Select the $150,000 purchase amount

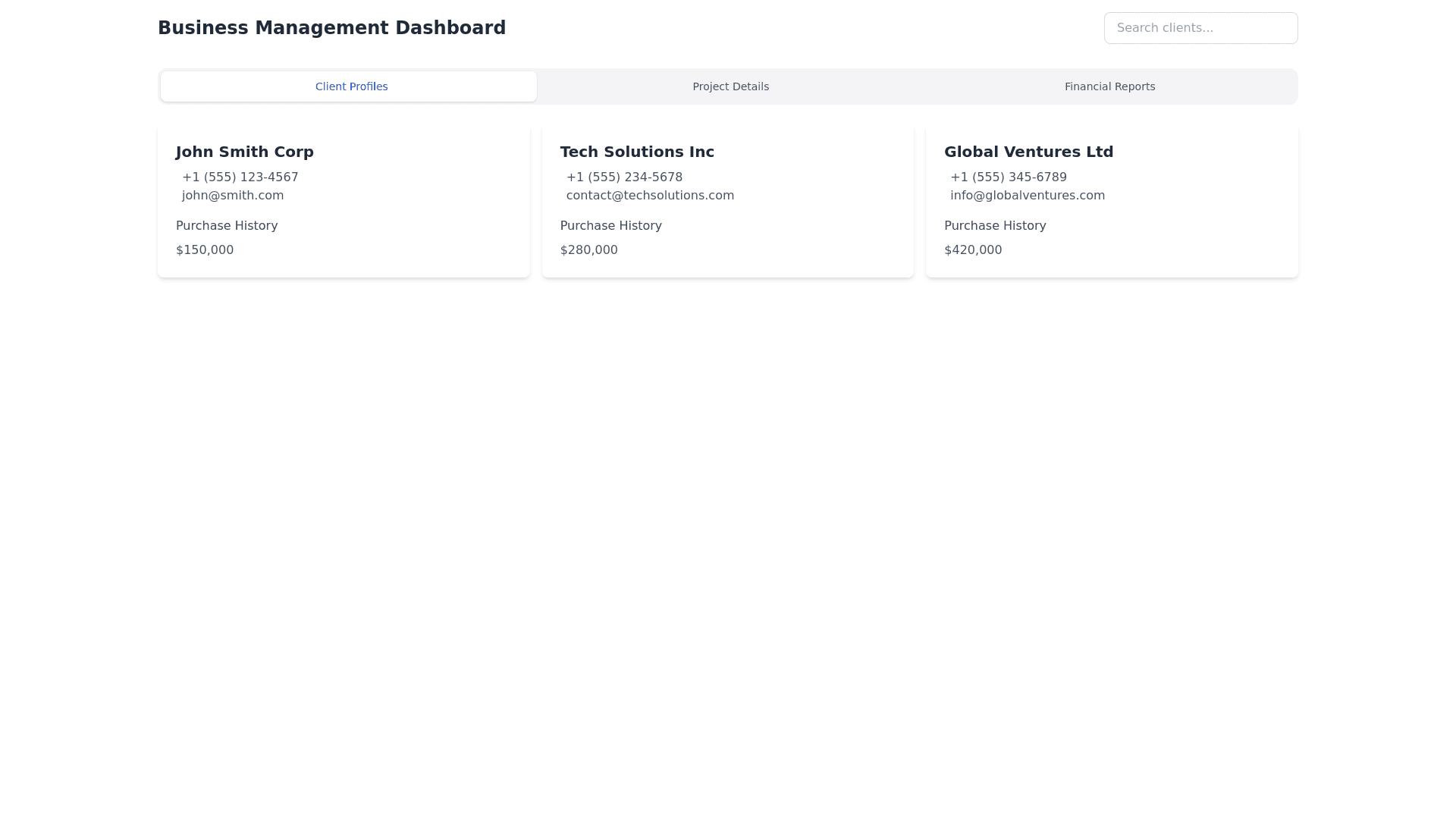point(205,249)
